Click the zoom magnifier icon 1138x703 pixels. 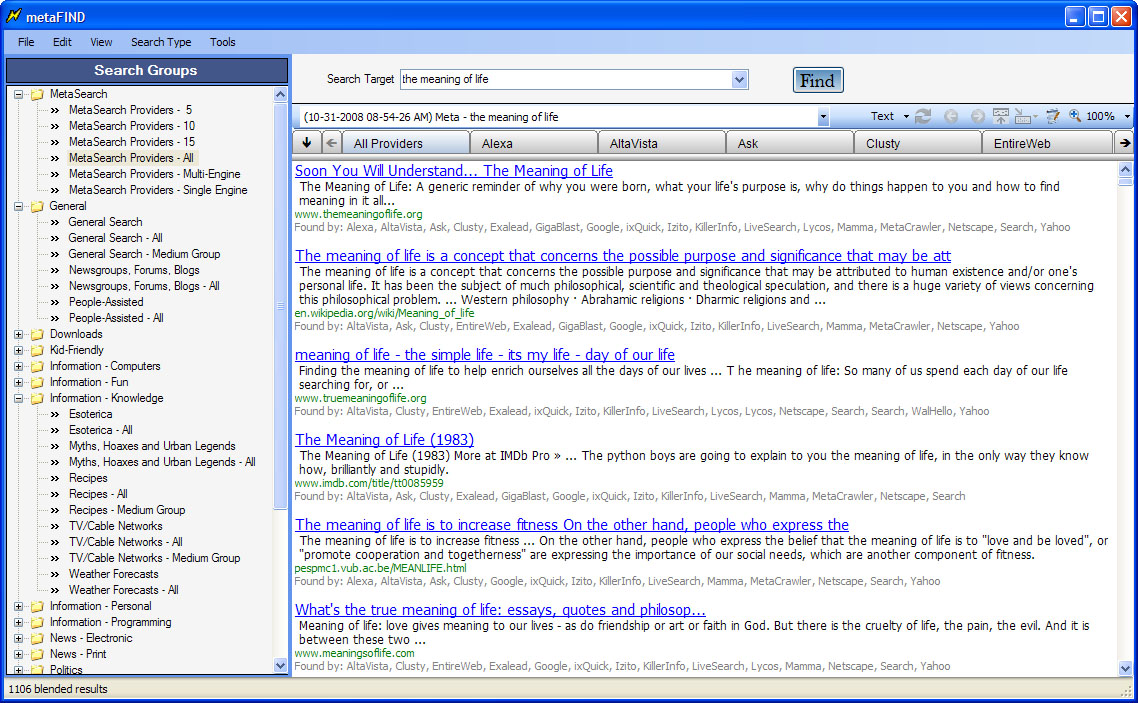1075,116
